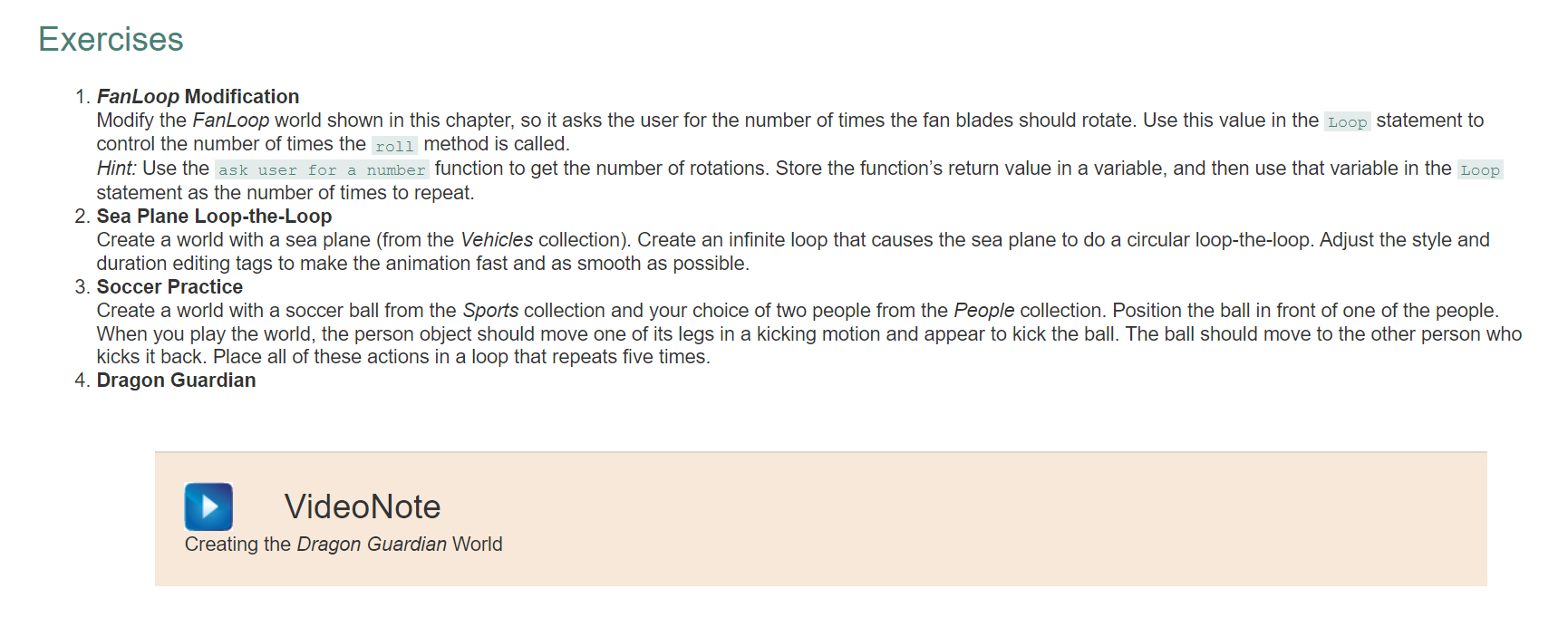Click the VideoNote heading text
The height and width of the screenshot is (617, 1568).
(363, 506)
